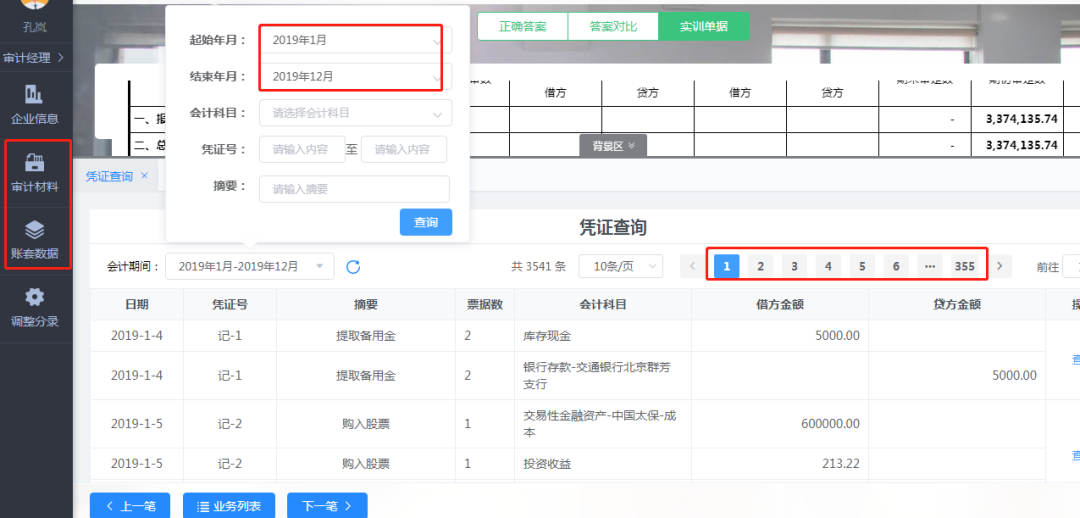
Task: Switch to the 答案对比 tab
Action: coord(612,26)
